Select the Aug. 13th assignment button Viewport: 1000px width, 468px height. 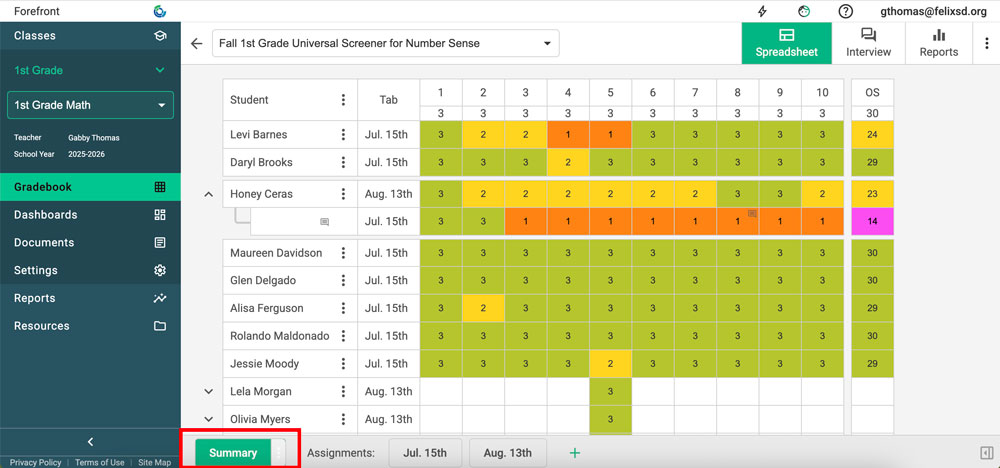[508, 453]
